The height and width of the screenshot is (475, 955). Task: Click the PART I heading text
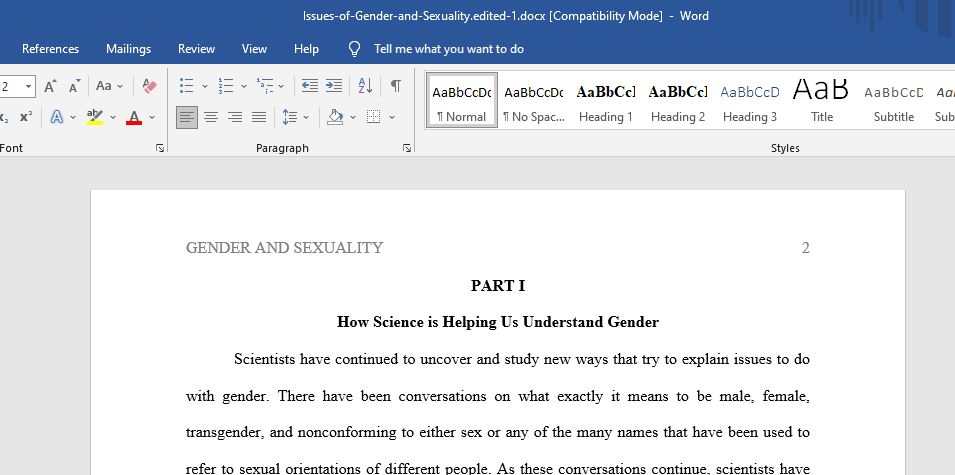[x=498, y=286]
